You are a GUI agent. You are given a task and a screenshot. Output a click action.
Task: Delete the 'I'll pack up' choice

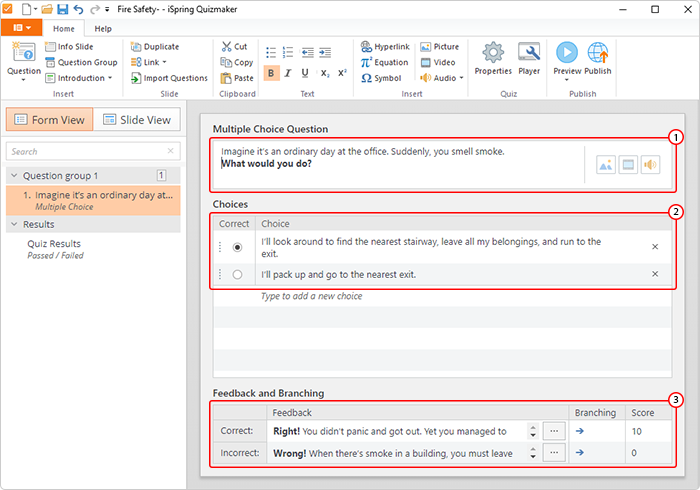click(x=655, y=274)
